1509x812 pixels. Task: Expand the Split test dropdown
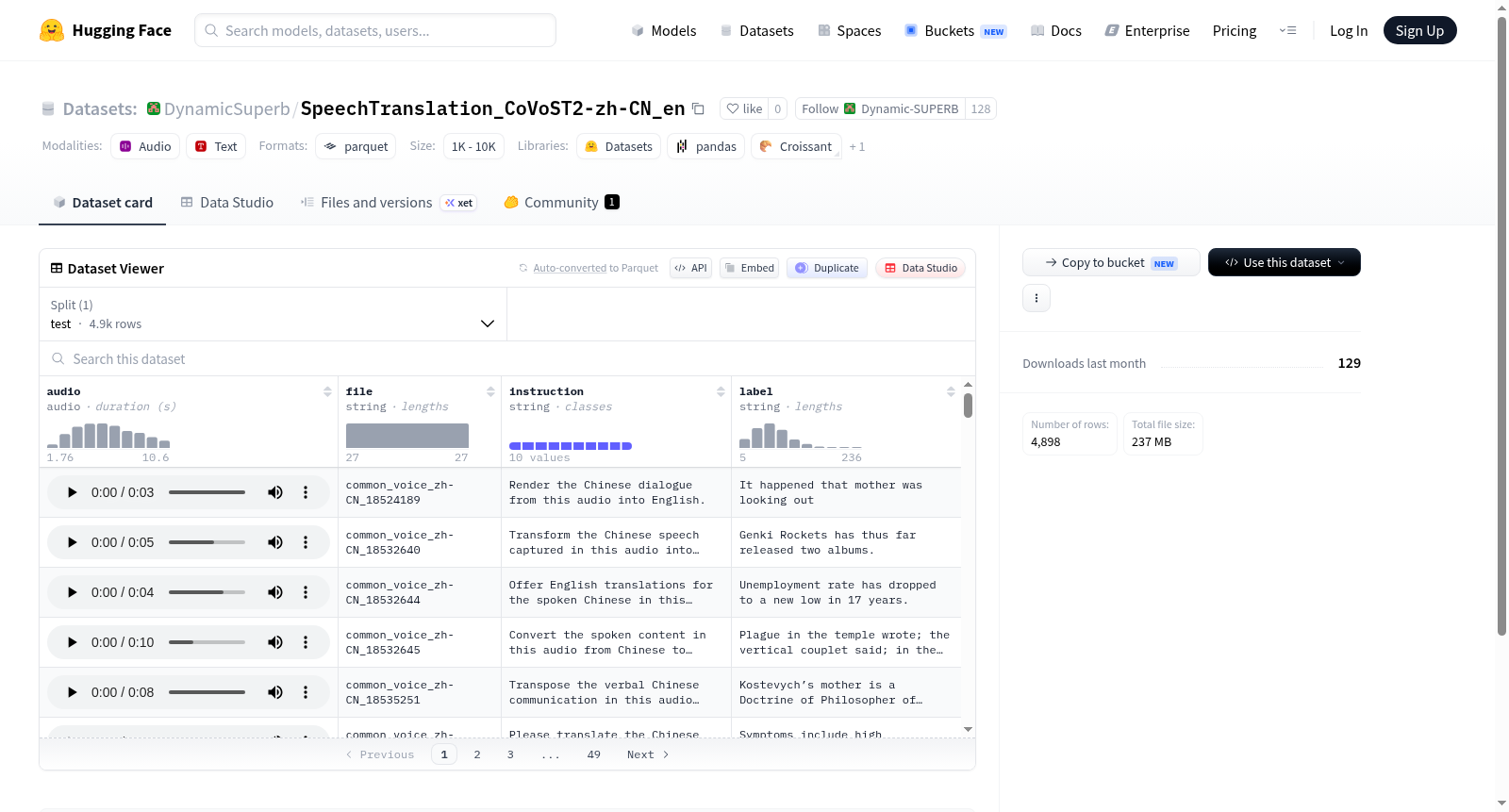point(273,314)
